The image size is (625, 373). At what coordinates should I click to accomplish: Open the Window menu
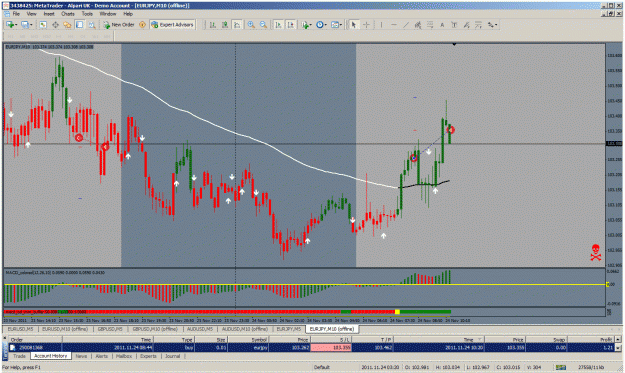pyautogui.click(x=108, y=14)
